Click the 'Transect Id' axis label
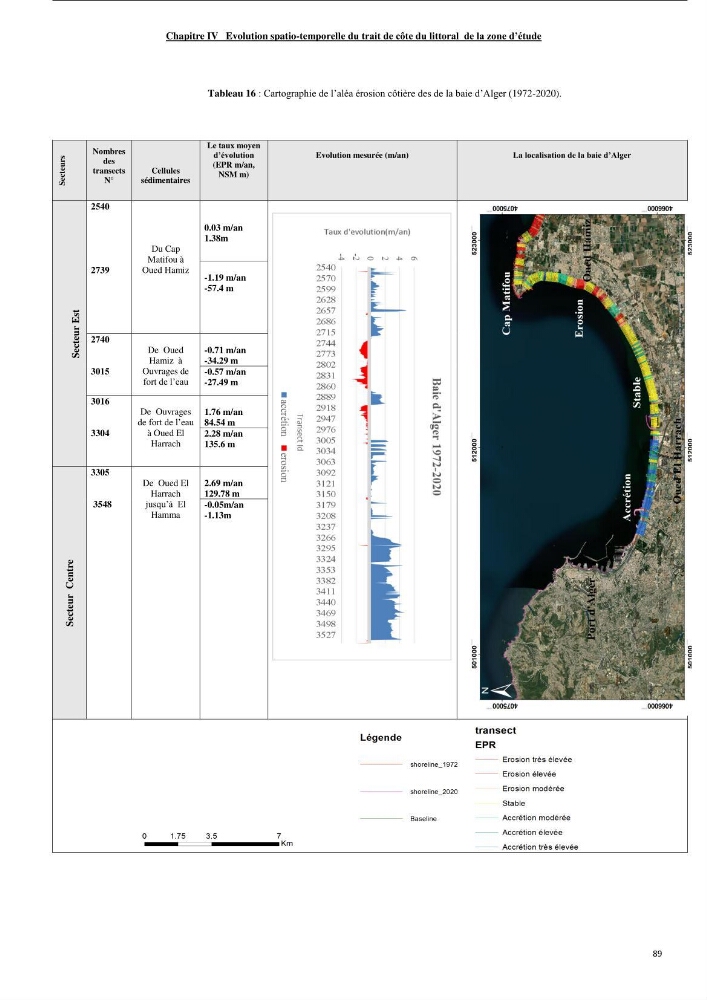The width and height of the screenshot is (707, 1000). 299,432
